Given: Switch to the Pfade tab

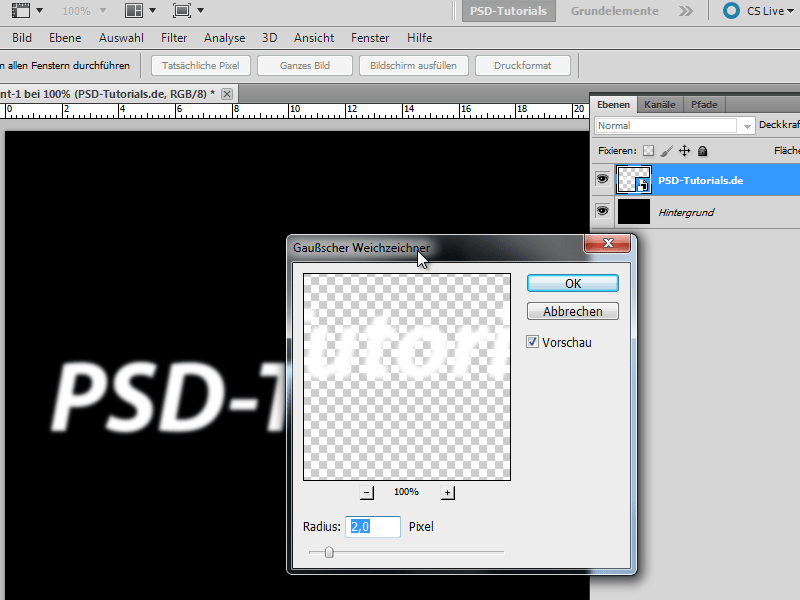Looking at the screenshot, I should click(704, 105).
